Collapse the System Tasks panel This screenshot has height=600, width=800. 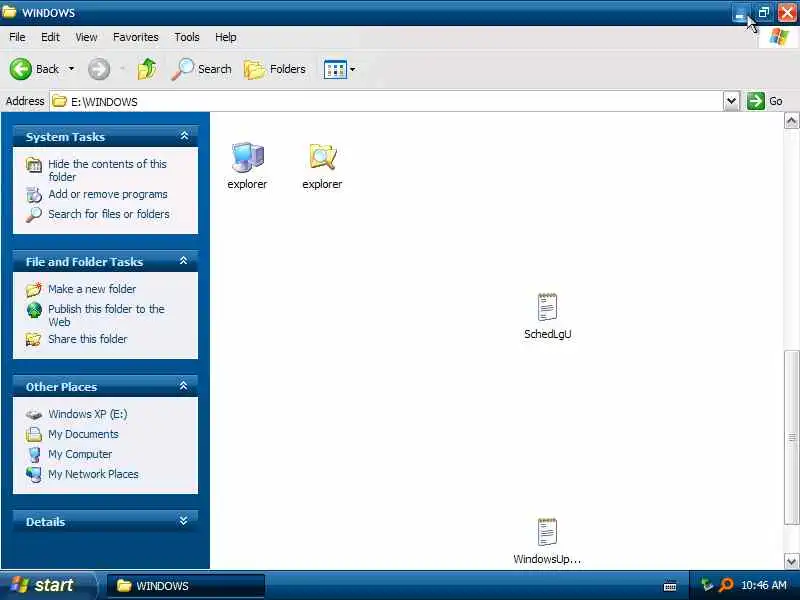coord(184,136)
